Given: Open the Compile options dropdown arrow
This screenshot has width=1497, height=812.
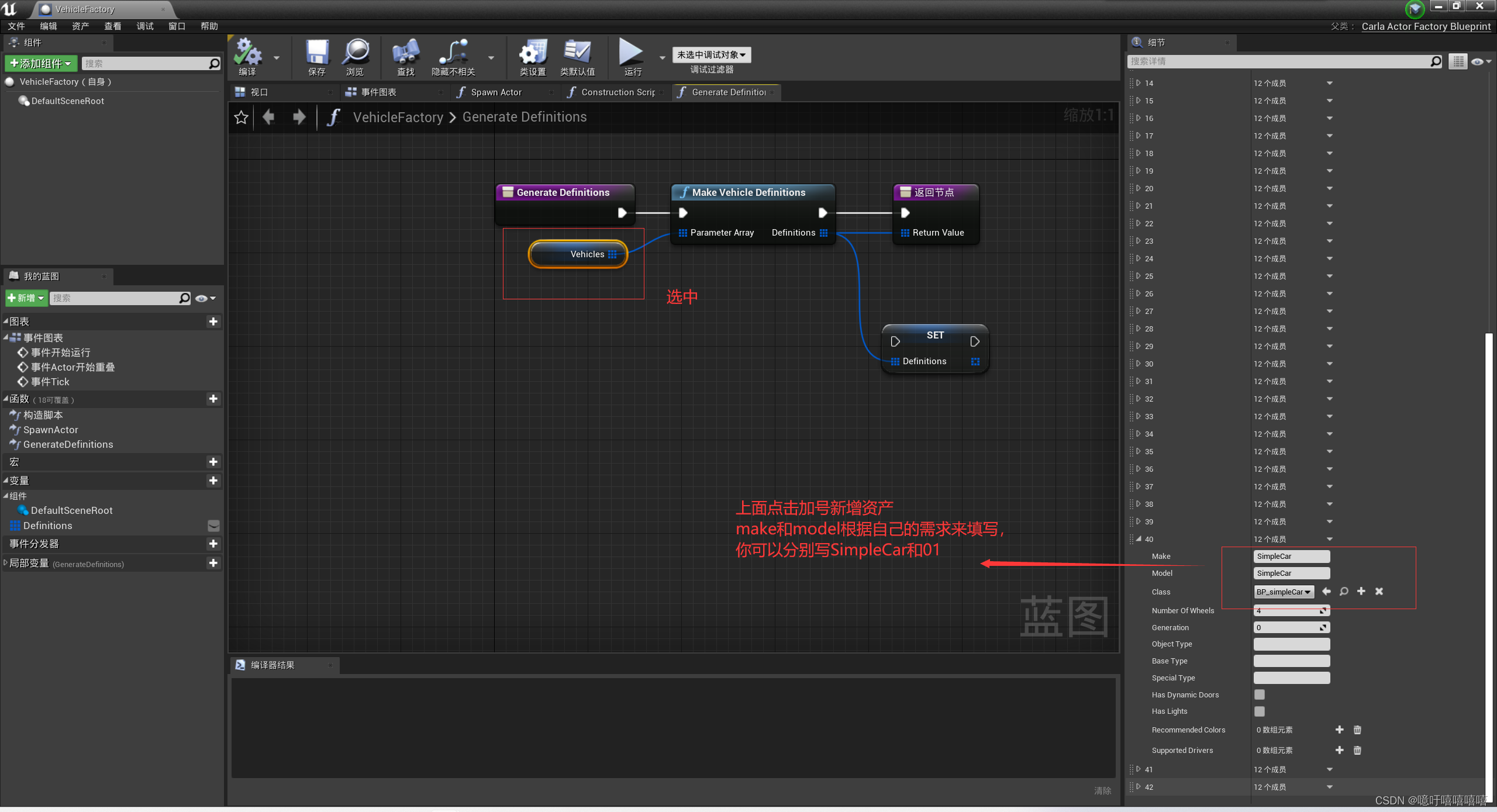Looking at the screenshot, I should [277, 58].
